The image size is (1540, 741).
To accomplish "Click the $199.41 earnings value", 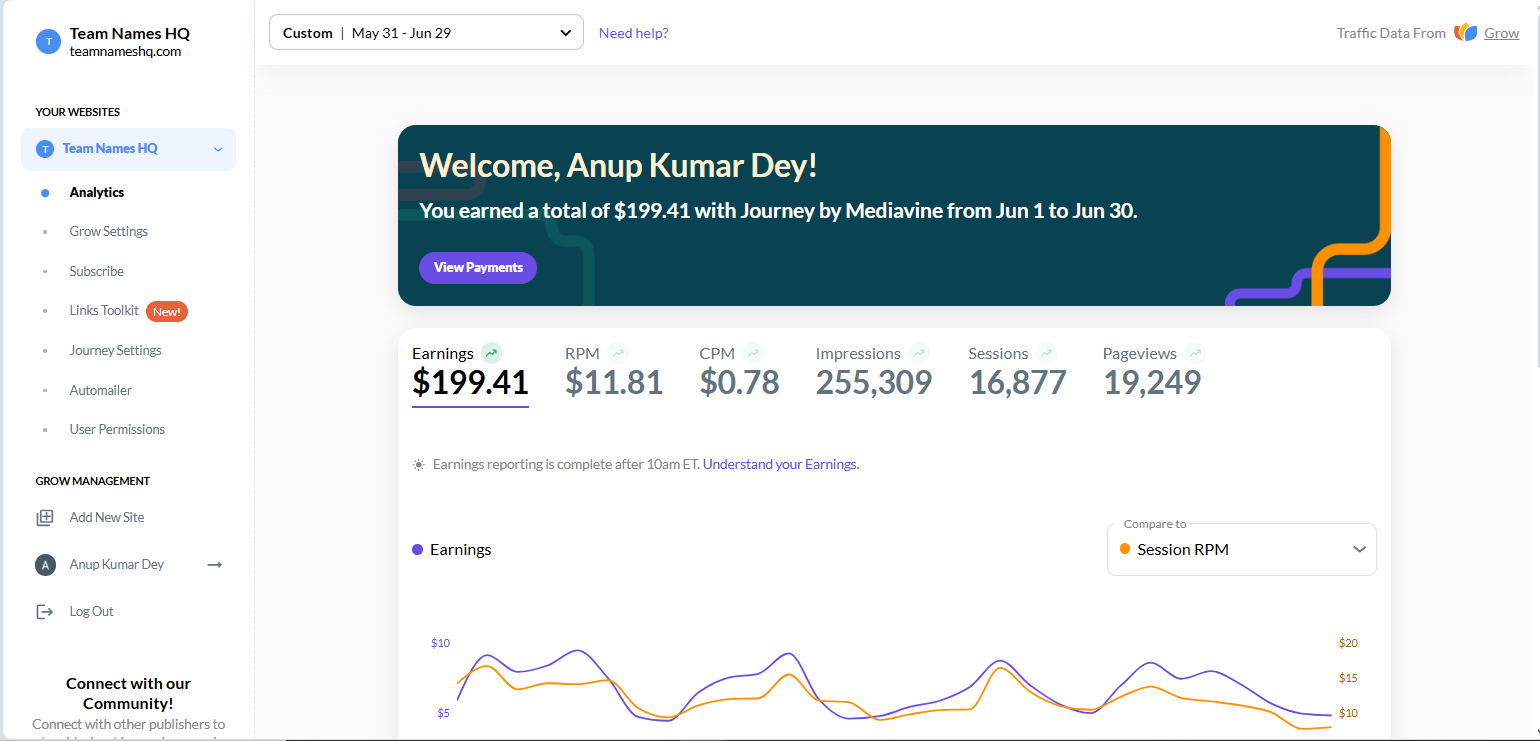I will 470,382.
